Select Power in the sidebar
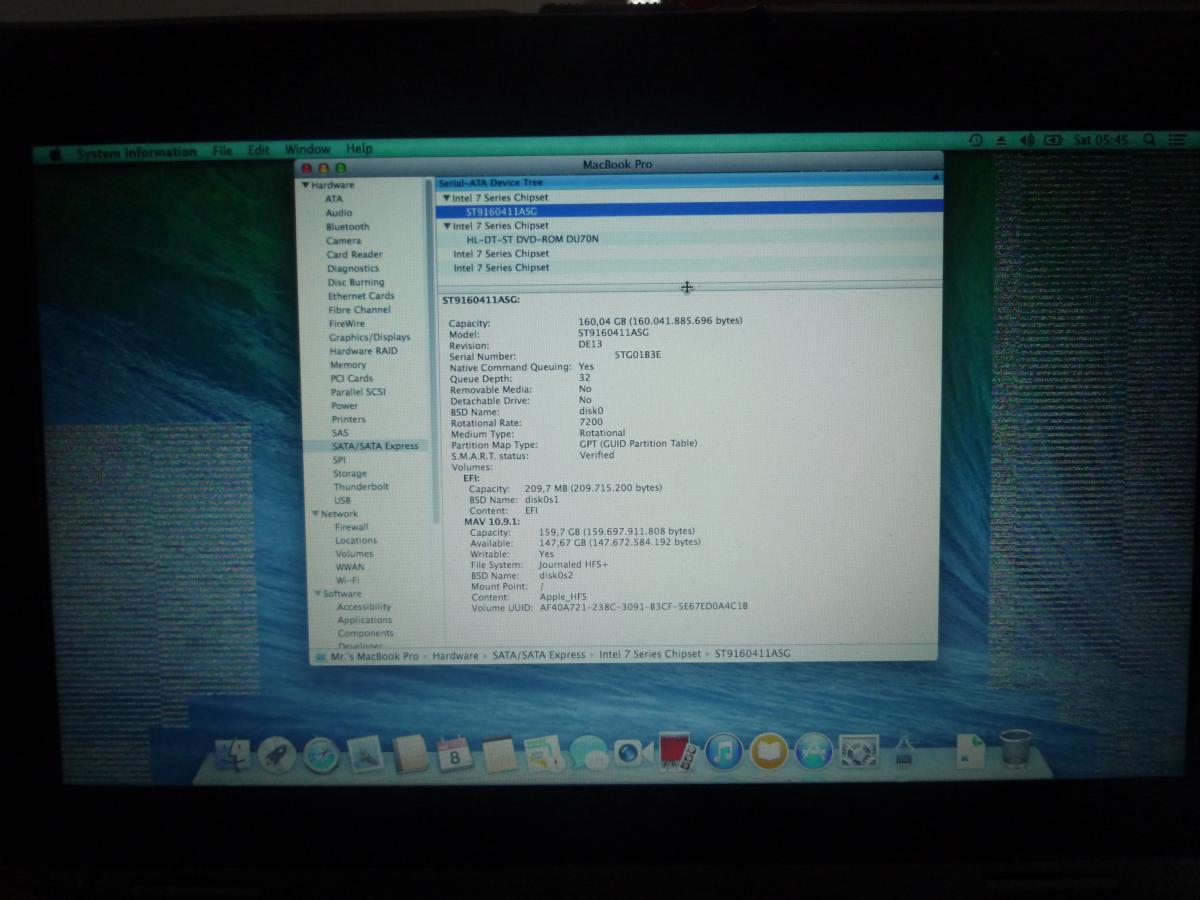1200x900 pixels. pos(344,406)
